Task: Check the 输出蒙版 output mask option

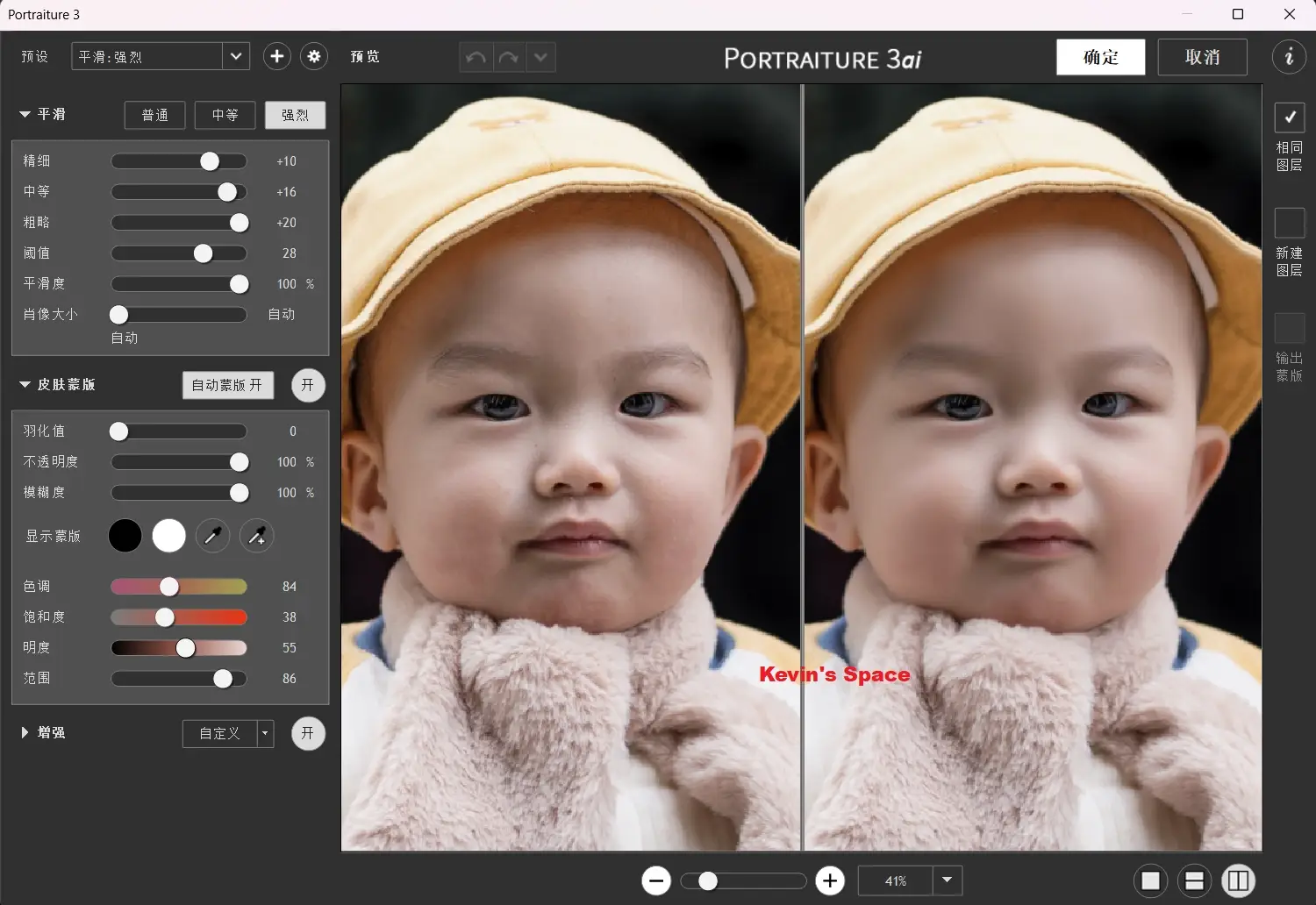Action: (x=1290, y=328)
